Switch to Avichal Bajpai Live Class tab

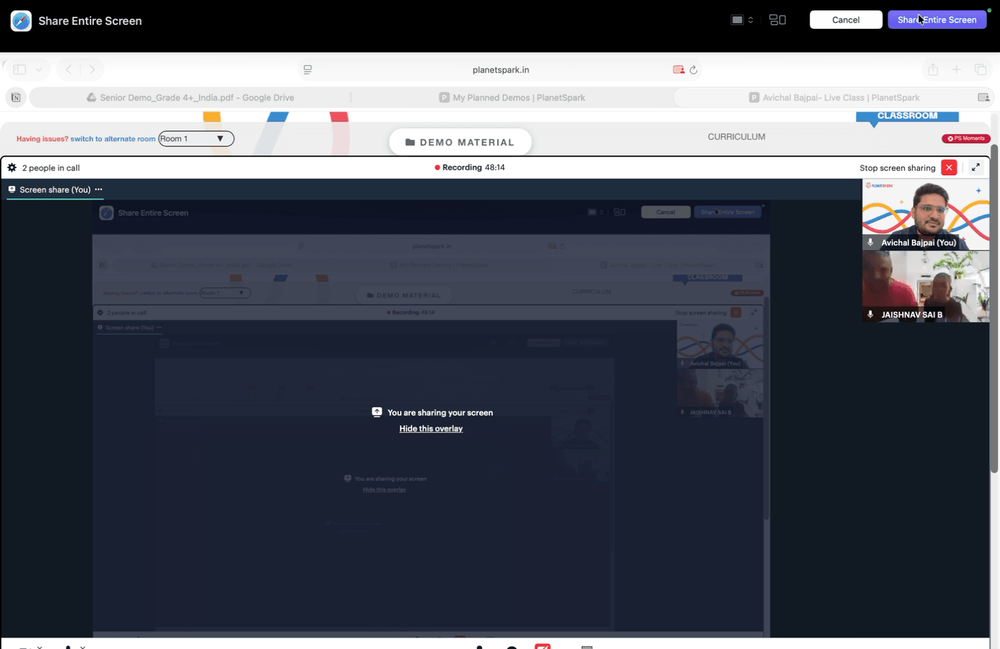(834, 98)
